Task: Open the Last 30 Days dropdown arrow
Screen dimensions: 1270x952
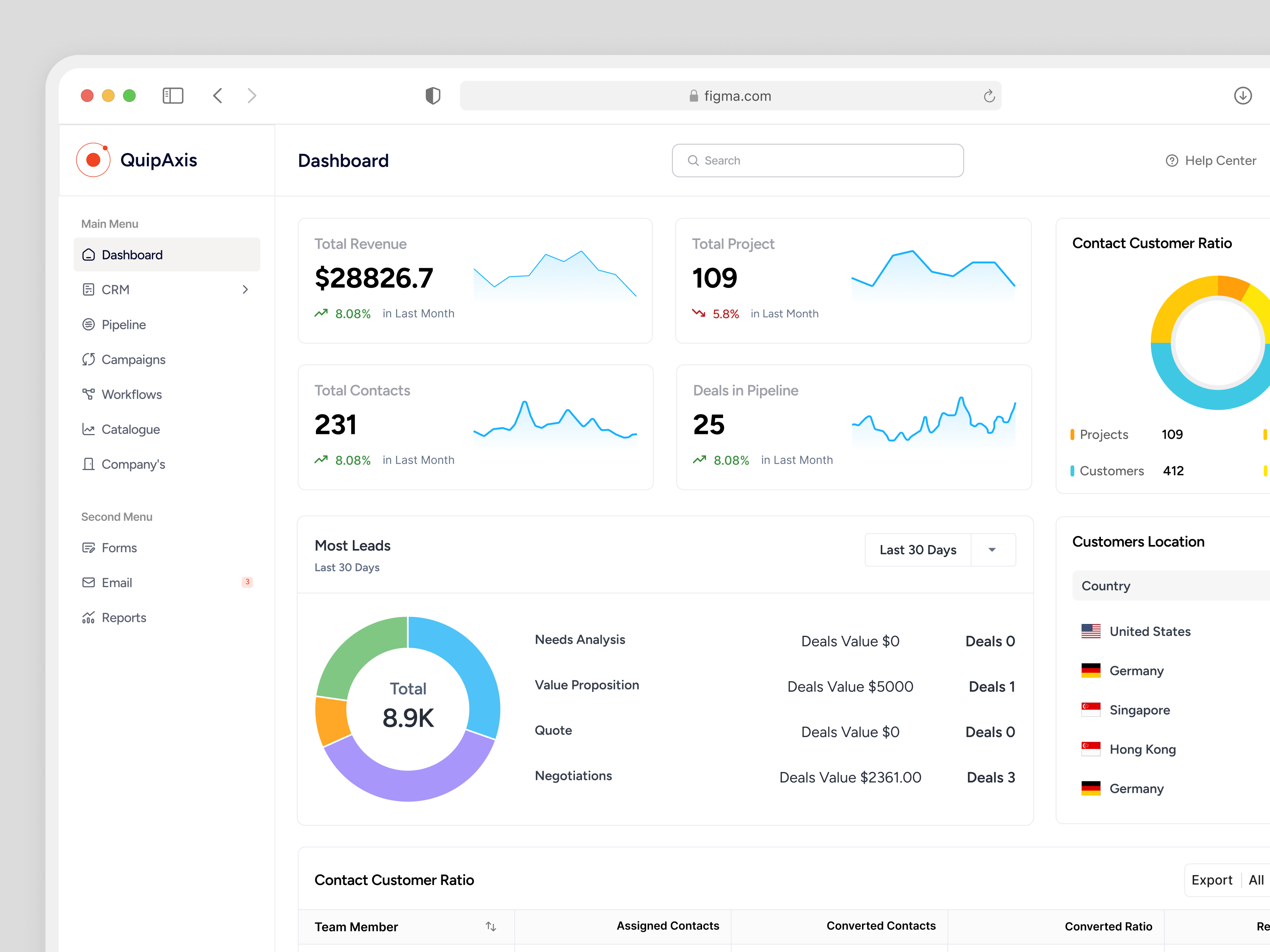Action: click(x=992, y=550)
